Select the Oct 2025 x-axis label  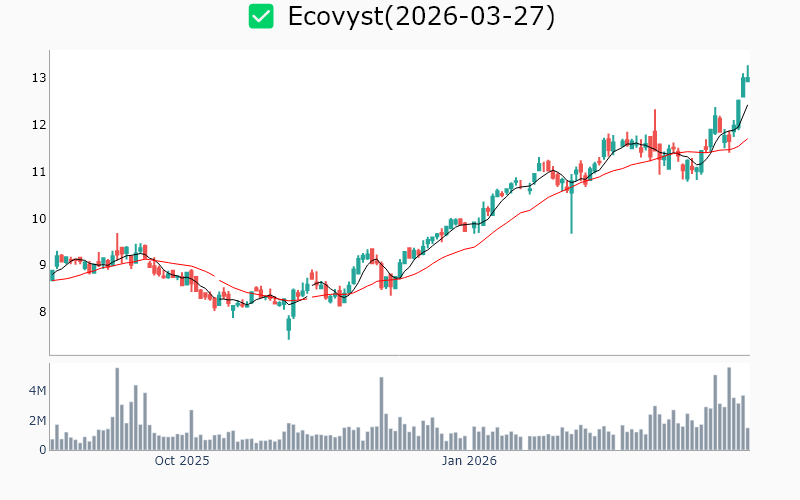point(182,461)
